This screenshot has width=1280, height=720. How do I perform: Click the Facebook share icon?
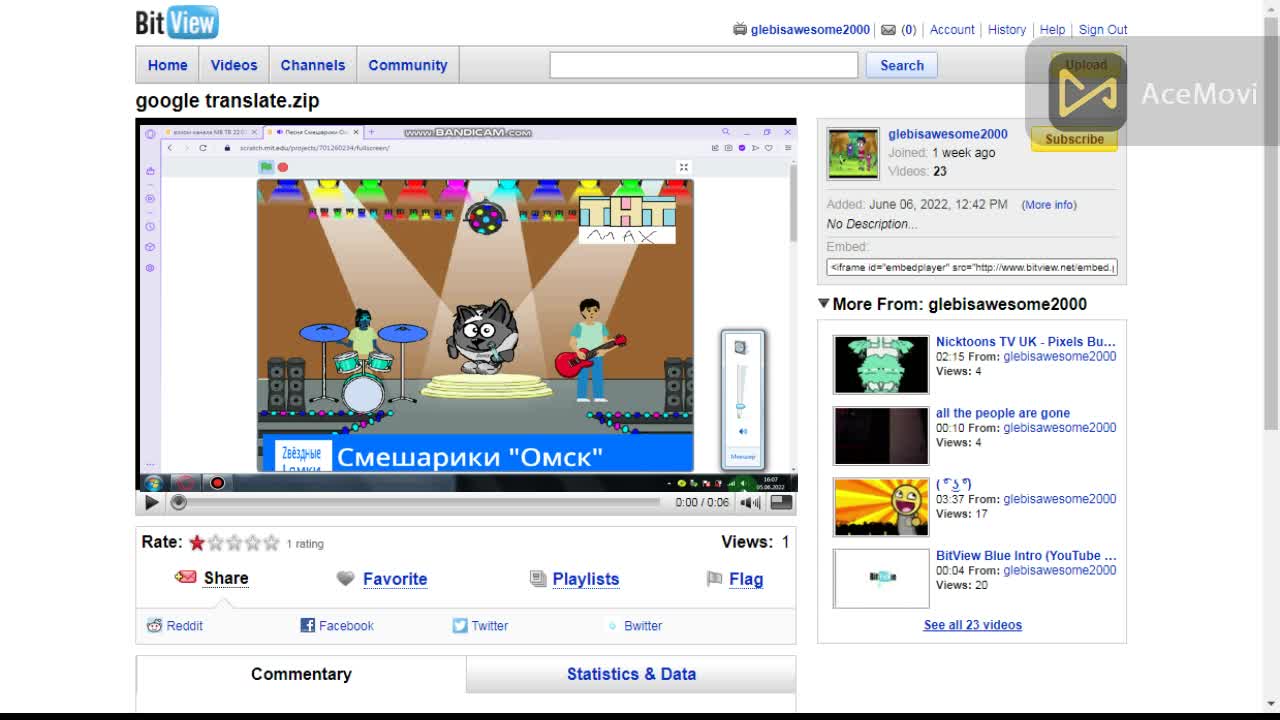308,625
